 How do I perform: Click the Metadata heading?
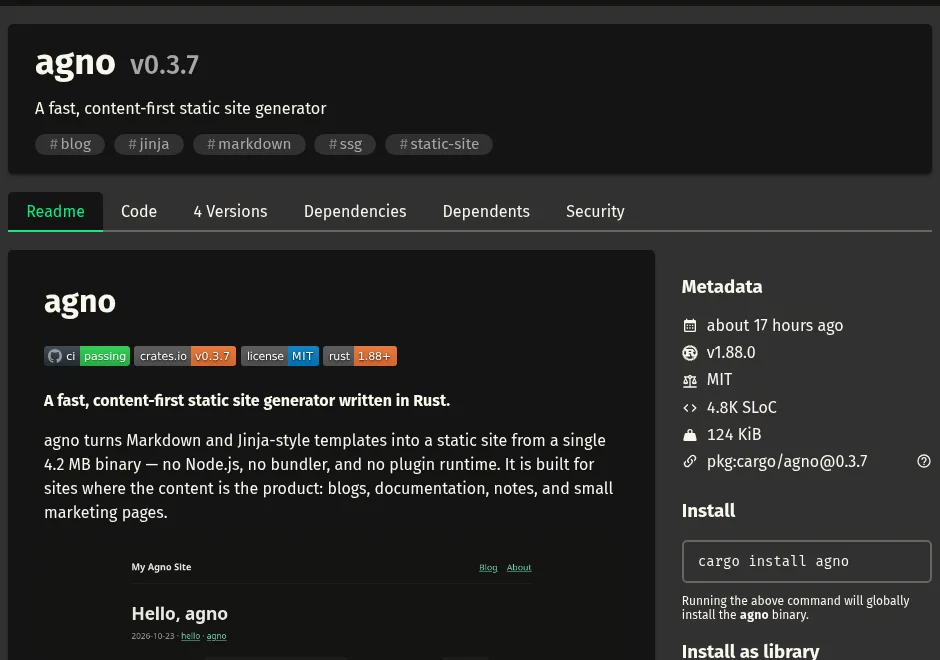(x=722, y=287)
